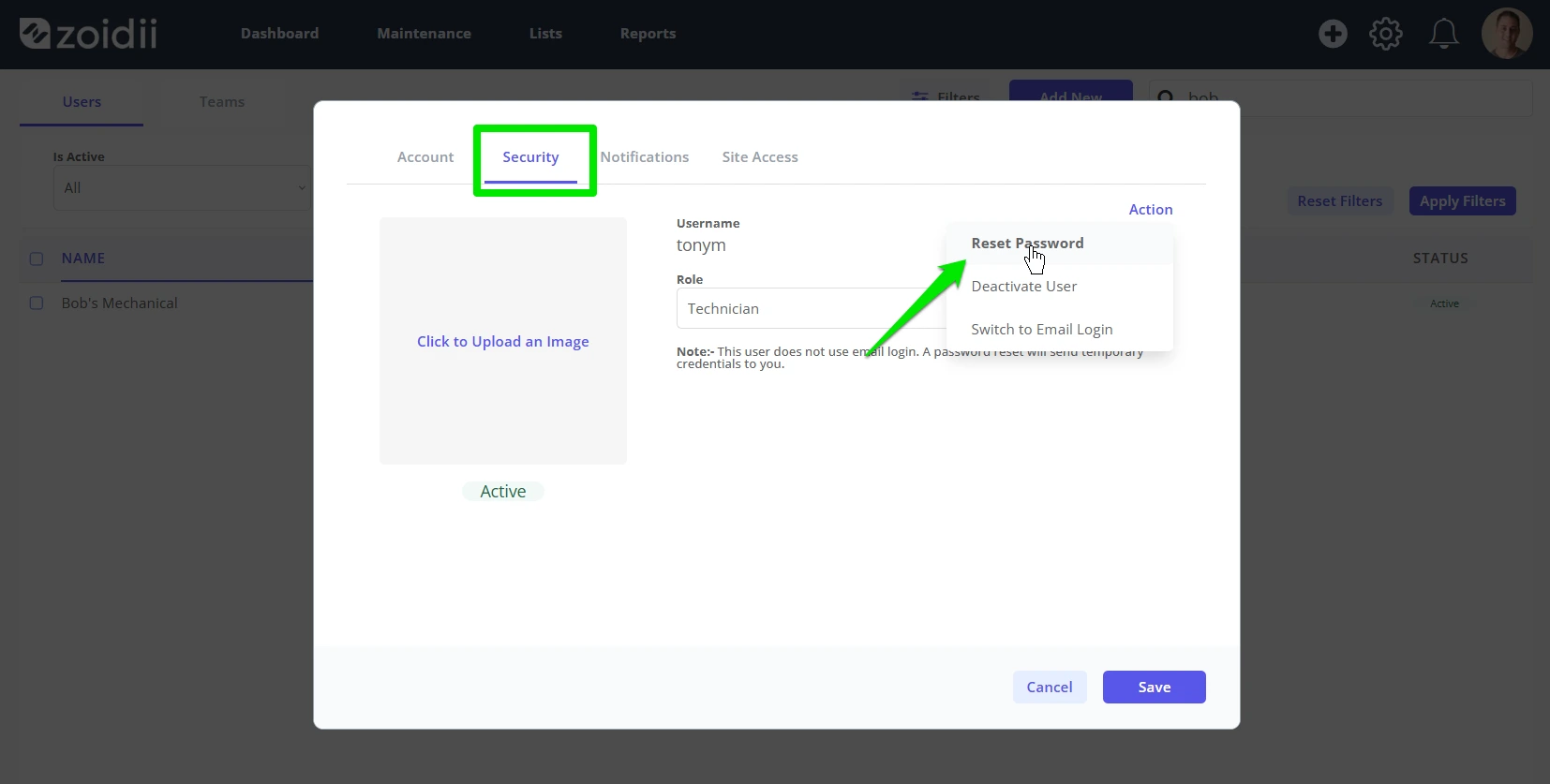Open the Site Access tab
This screenshot has width=1550, height=784.
pos(760,157)
